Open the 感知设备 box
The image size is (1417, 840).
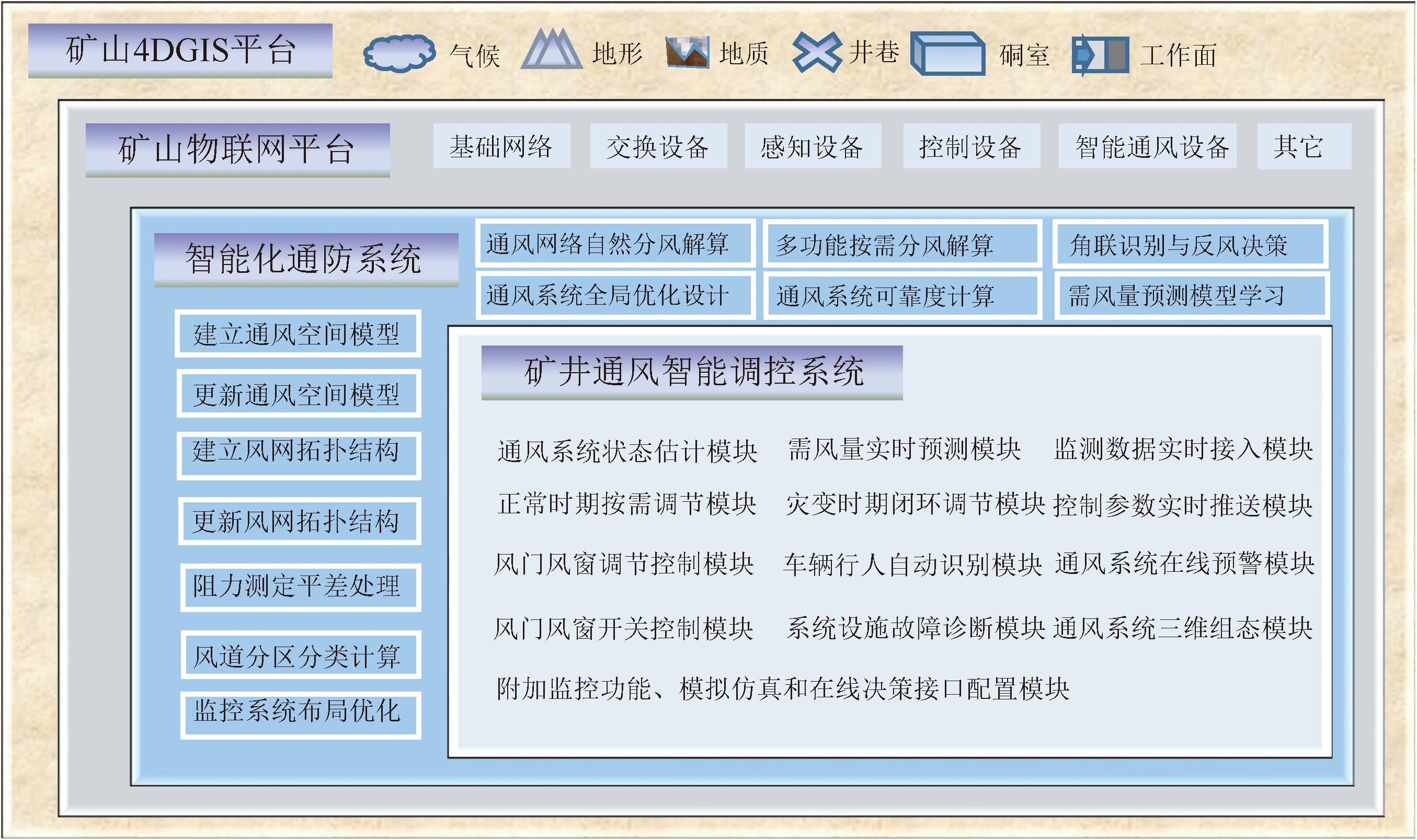[813, 146]
